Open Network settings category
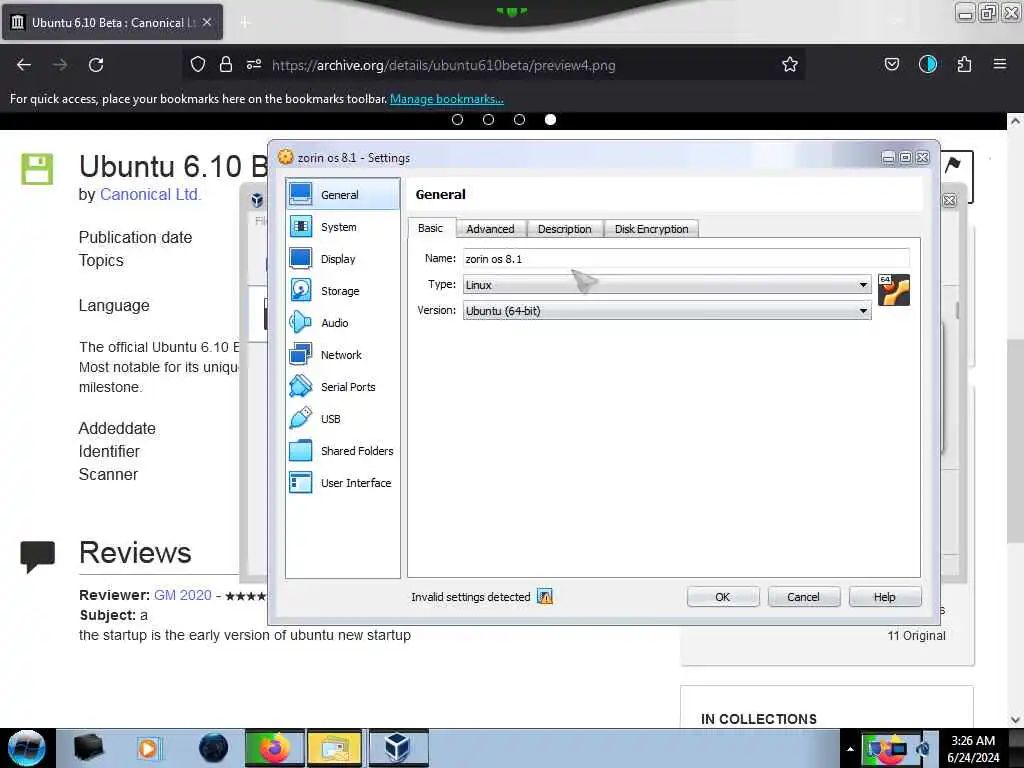This screenshot has width=1024, height=768. tap(342, 355)
